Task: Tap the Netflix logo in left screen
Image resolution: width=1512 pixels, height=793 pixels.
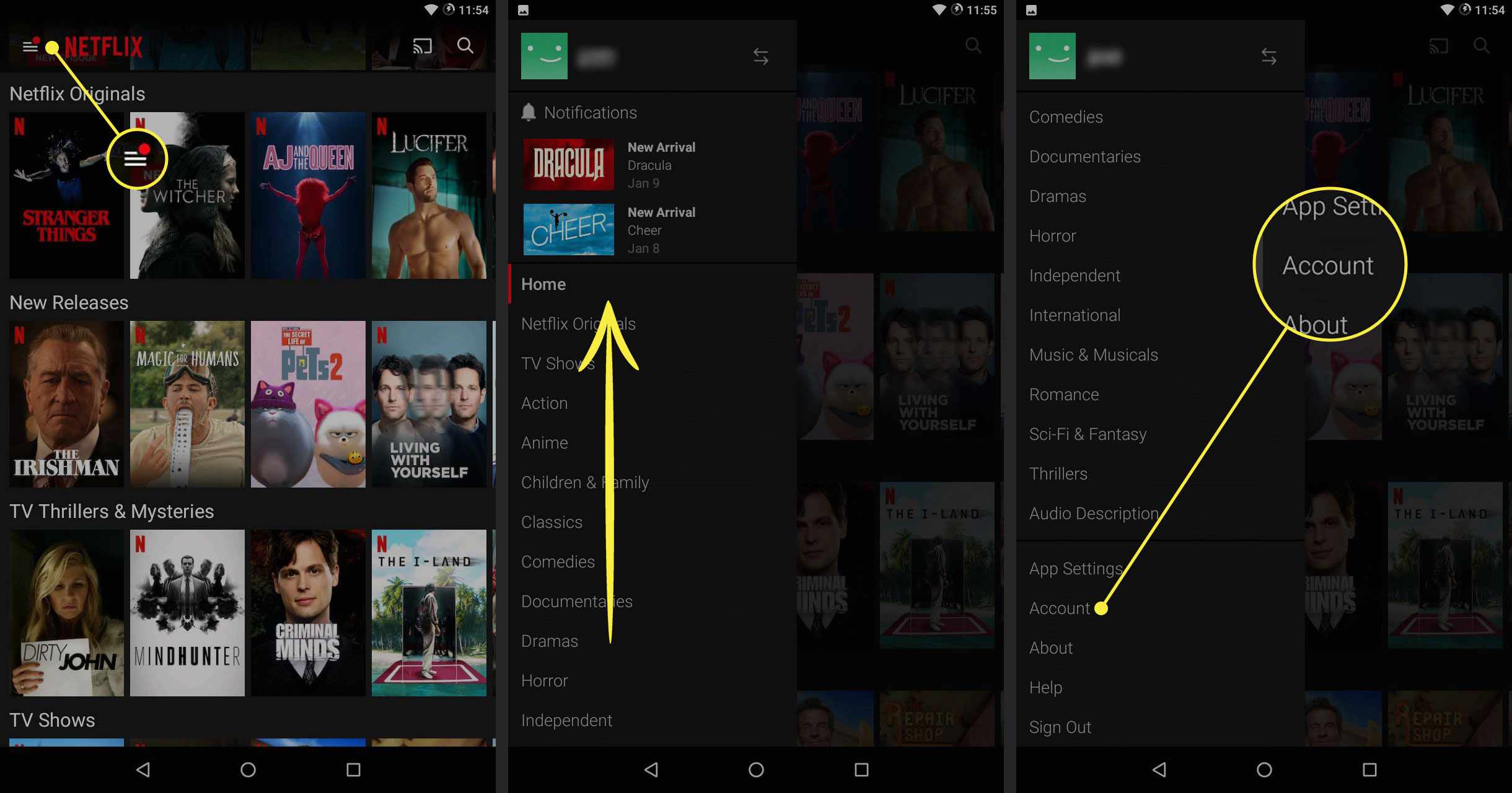Action: (x=103, y=46)
